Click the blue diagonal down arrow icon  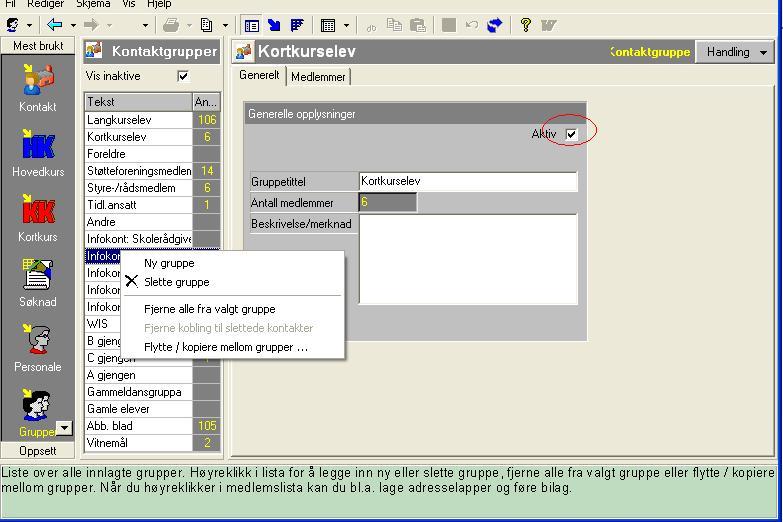coord(274,25)
